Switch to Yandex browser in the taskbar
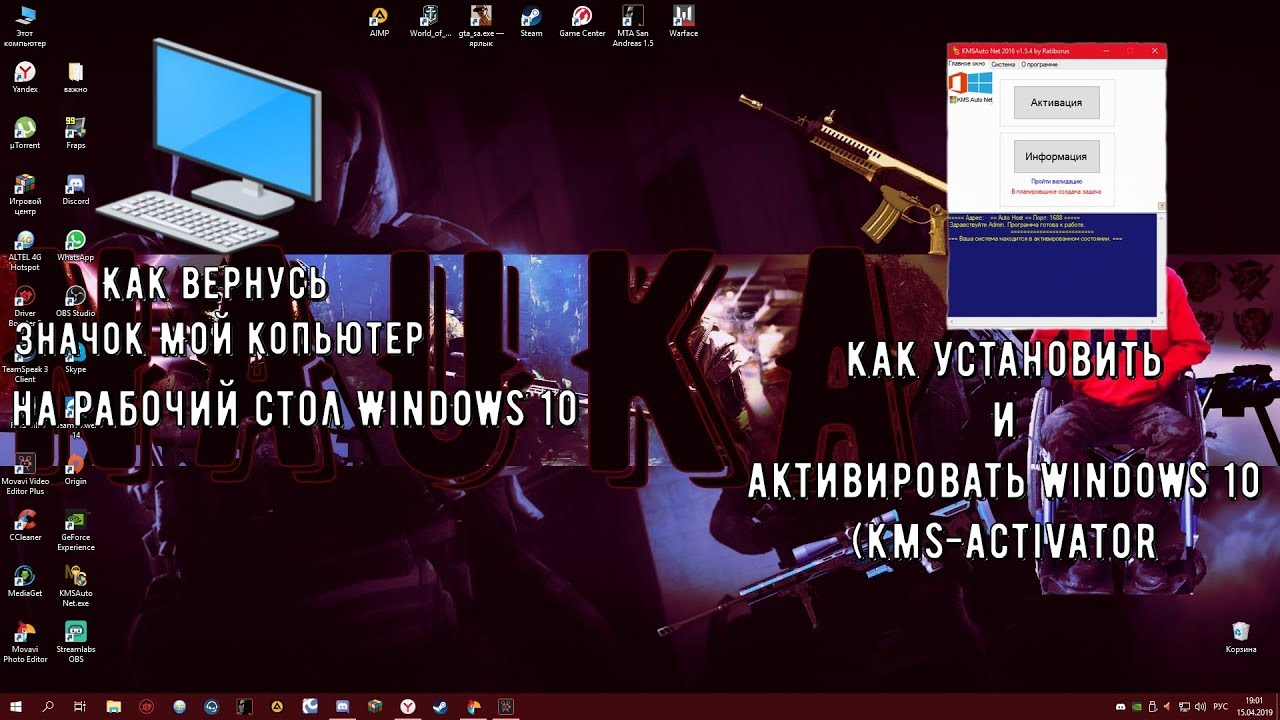The height and width of the screenshot is (720, 1280). (x=408, y=706)
